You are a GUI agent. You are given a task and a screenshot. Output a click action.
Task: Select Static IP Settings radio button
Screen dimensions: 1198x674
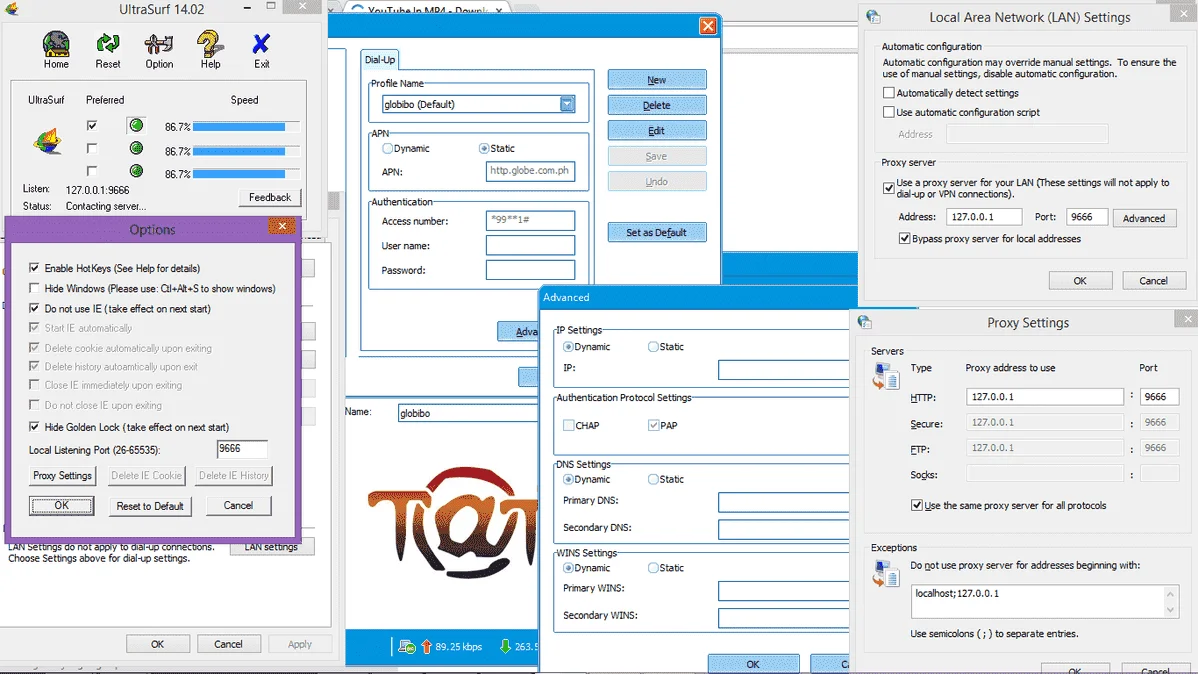coord(653,346)
